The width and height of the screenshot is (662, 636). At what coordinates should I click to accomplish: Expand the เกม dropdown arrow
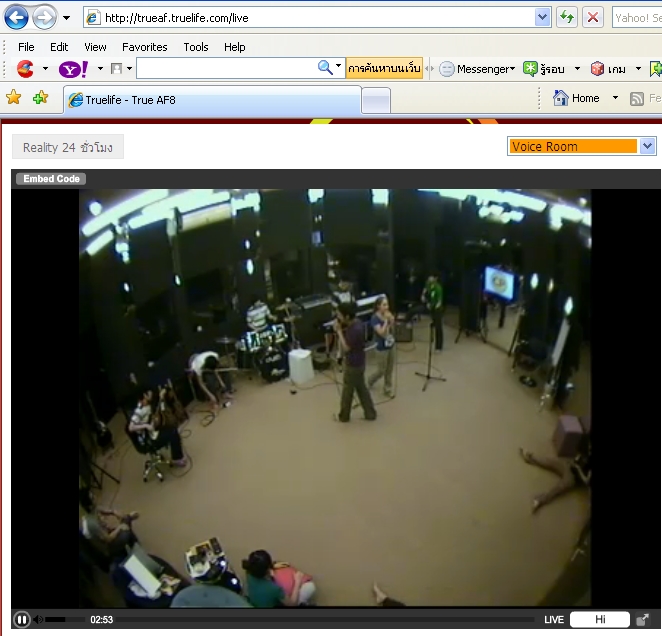tap(638, 68)
